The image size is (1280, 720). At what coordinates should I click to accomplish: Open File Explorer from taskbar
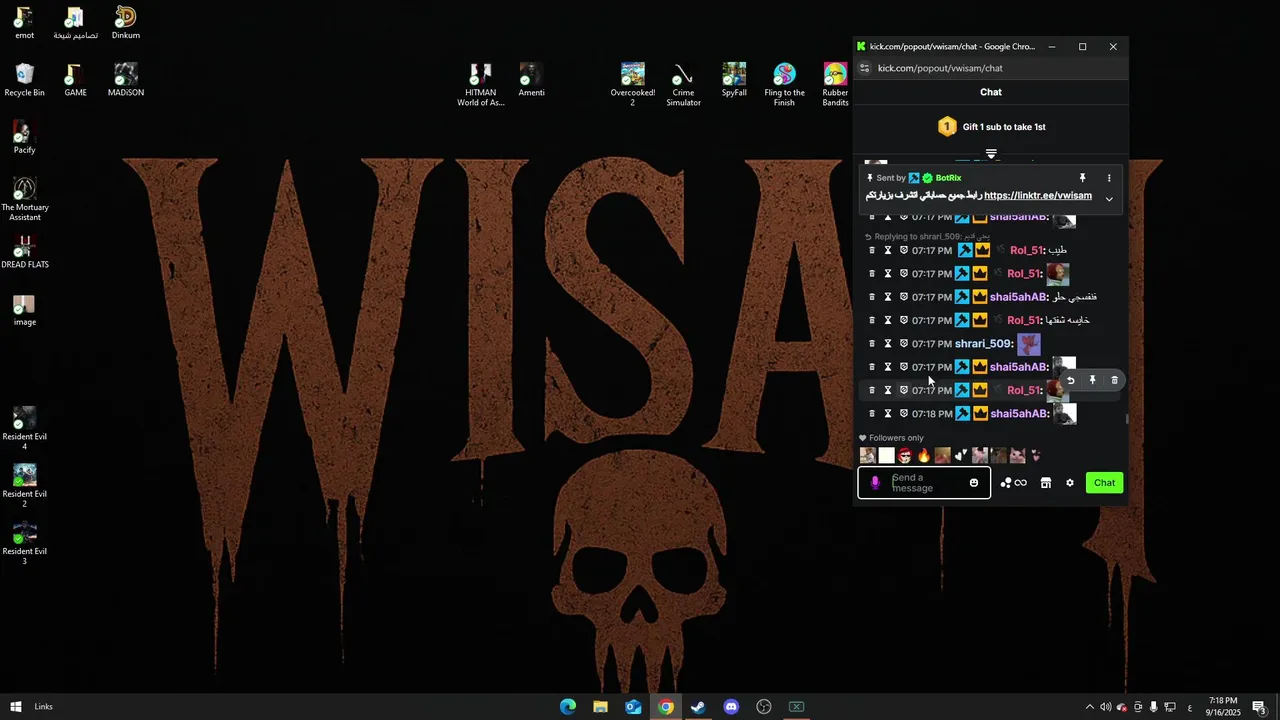(x=600, y=707)
